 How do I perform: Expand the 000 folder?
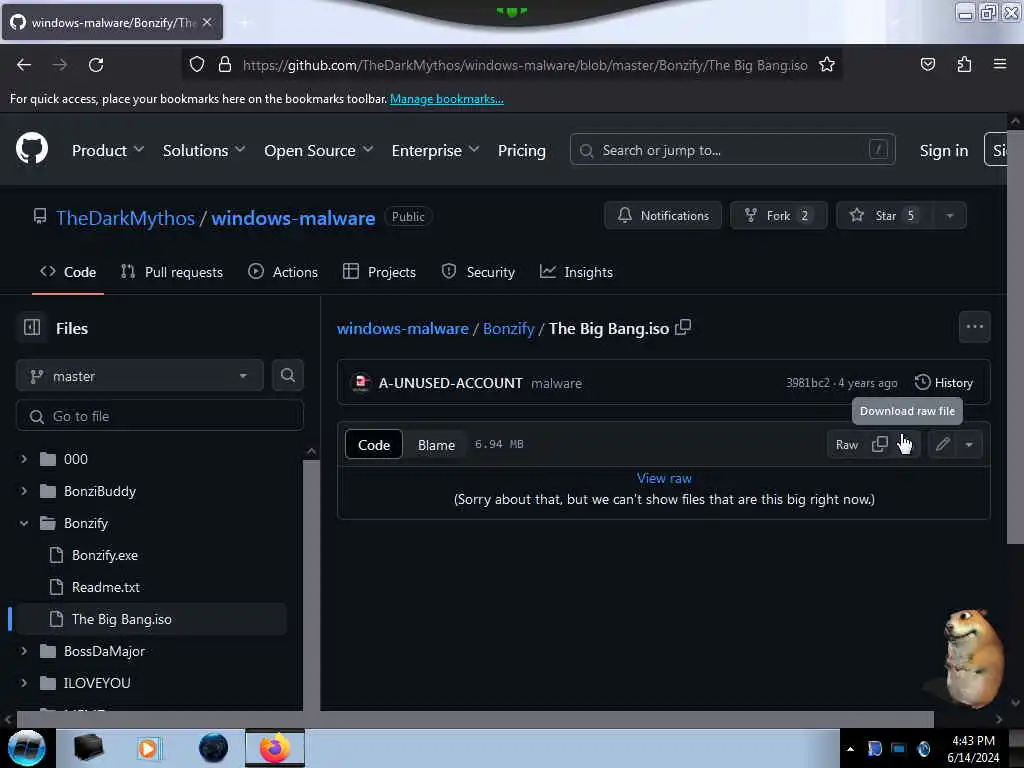(24, 458)
